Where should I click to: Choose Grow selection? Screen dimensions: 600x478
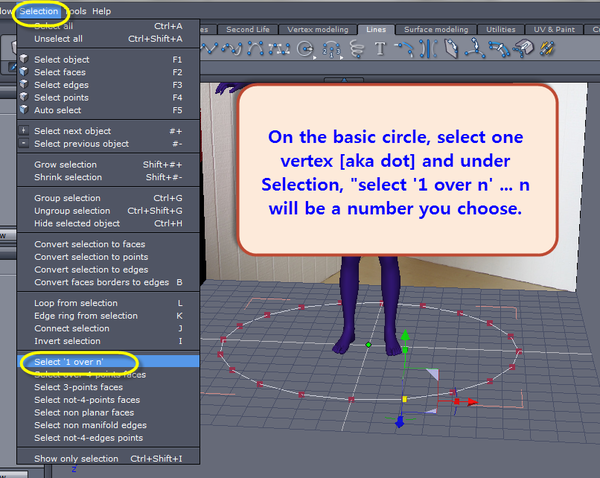(x=108, y=165)
